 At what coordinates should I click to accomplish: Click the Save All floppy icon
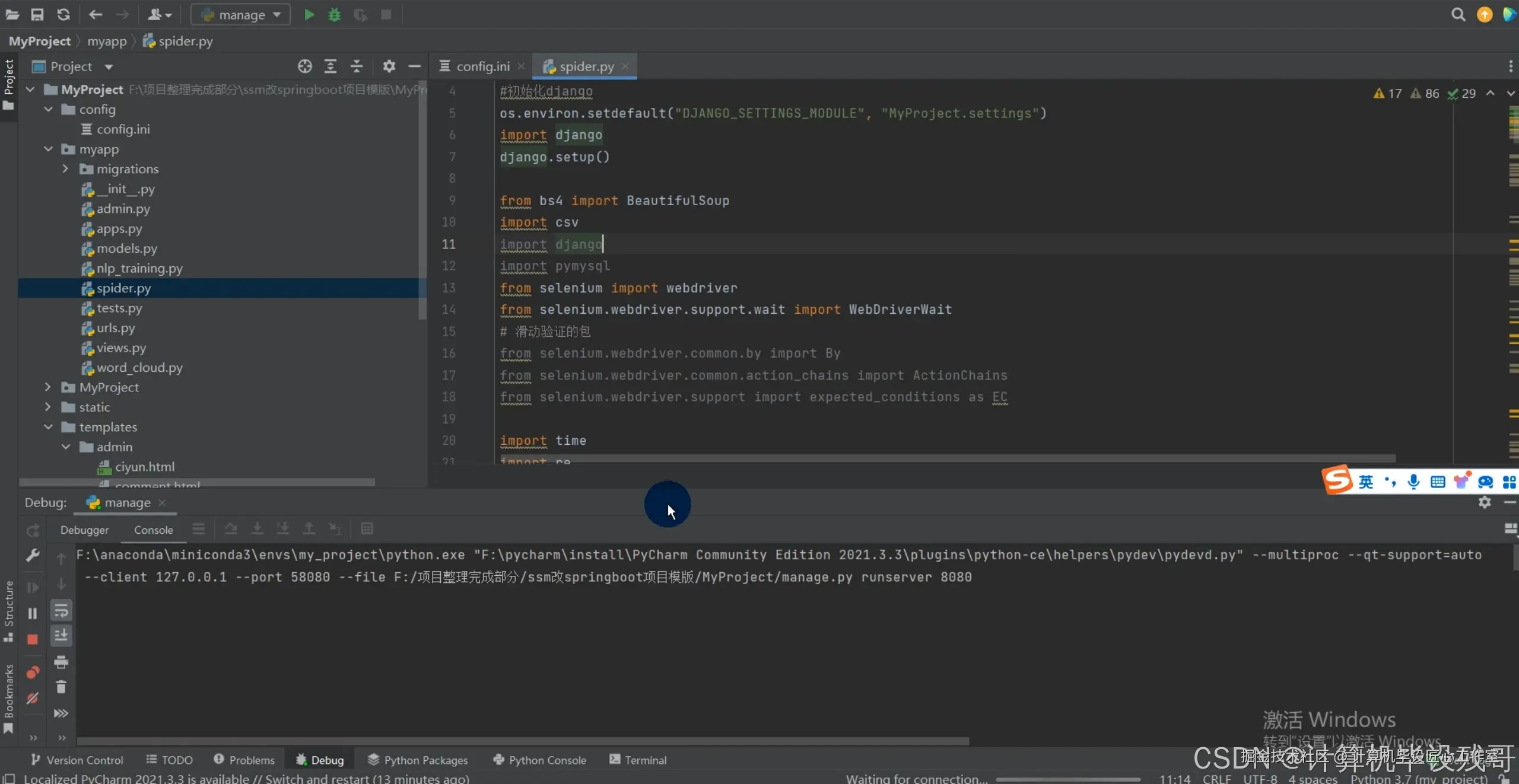pyautogui.click(x=37, y=14)
